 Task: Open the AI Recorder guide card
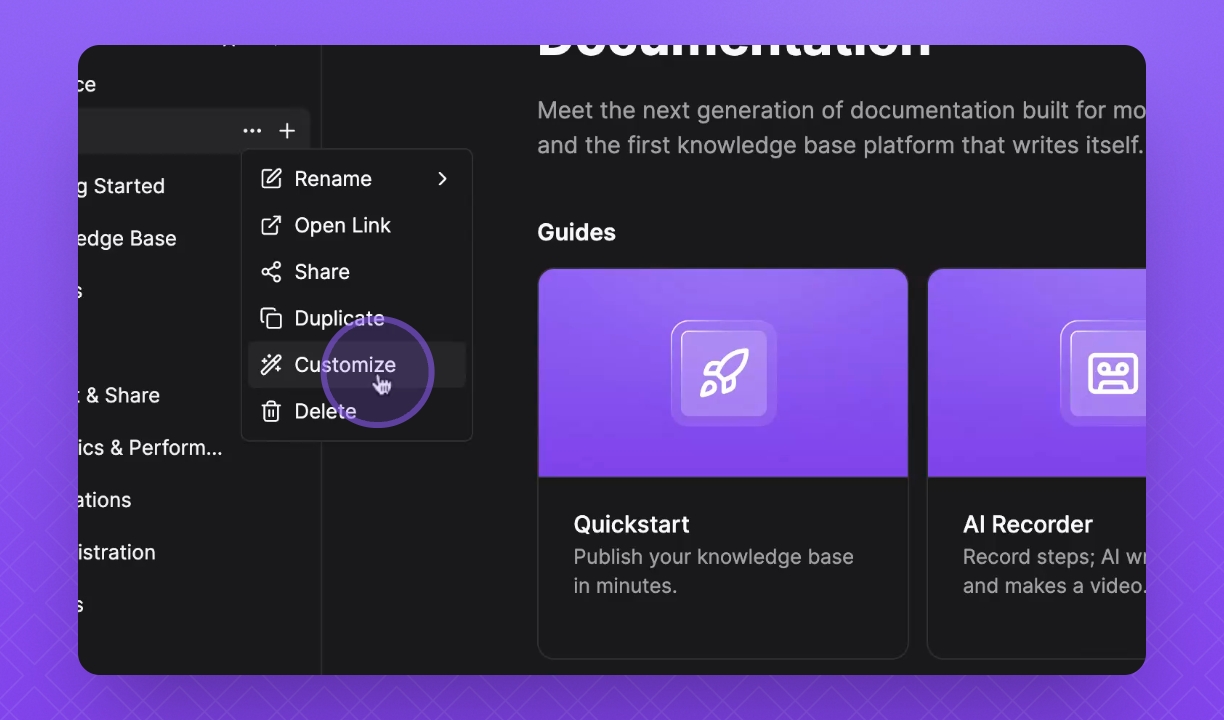(x=1036, y=463)
